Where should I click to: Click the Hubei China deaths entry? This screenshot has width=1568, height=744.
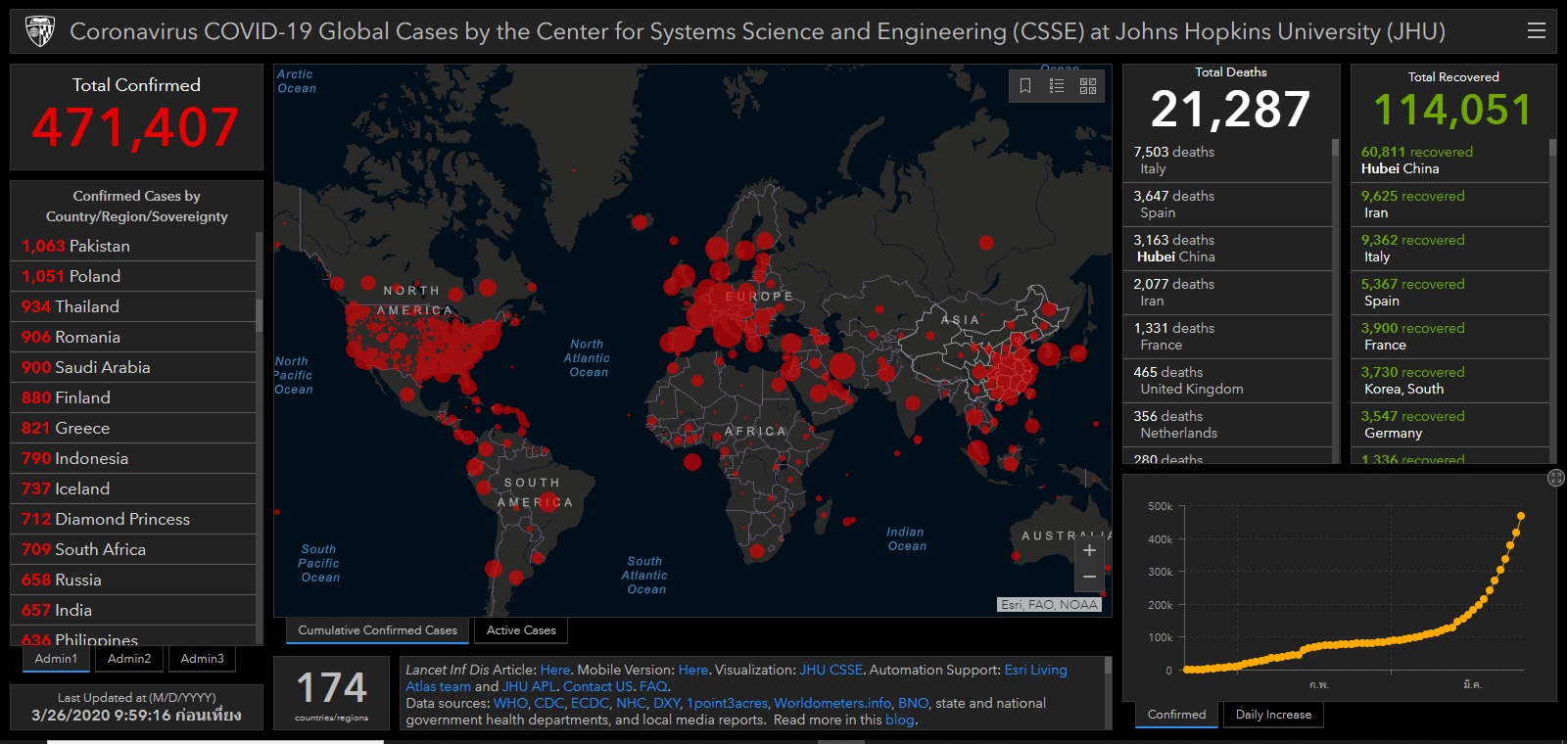(1227, 249)
